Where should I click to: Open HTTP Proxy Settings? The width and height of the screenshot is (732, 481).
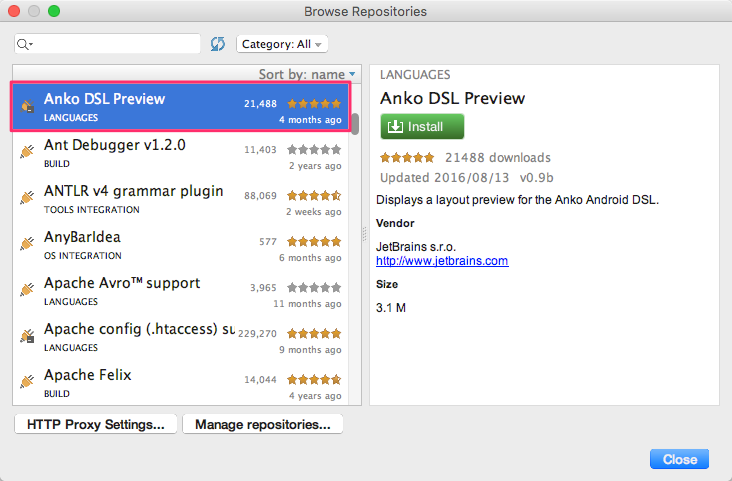pyautogui.click(x=96, y=424)
